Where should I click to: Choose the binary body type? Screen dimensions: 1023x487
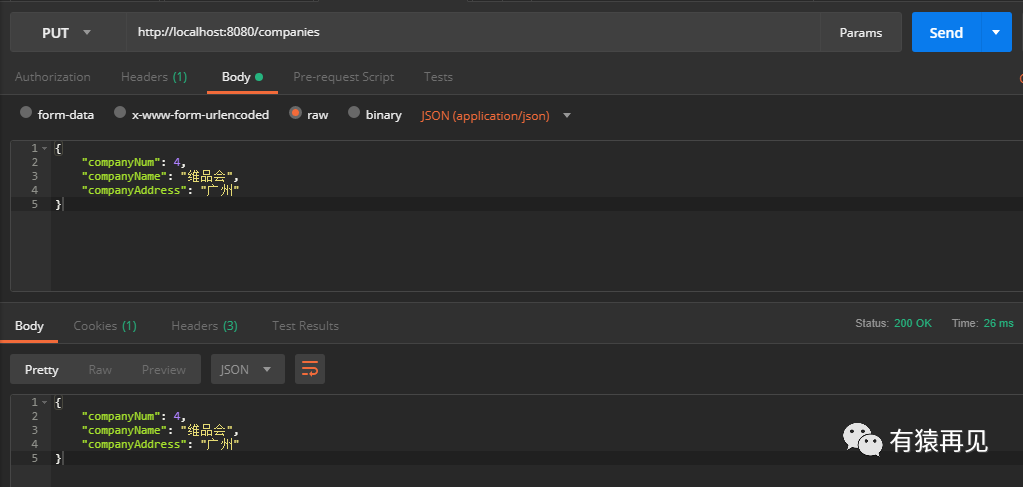(x=354, y=114)
